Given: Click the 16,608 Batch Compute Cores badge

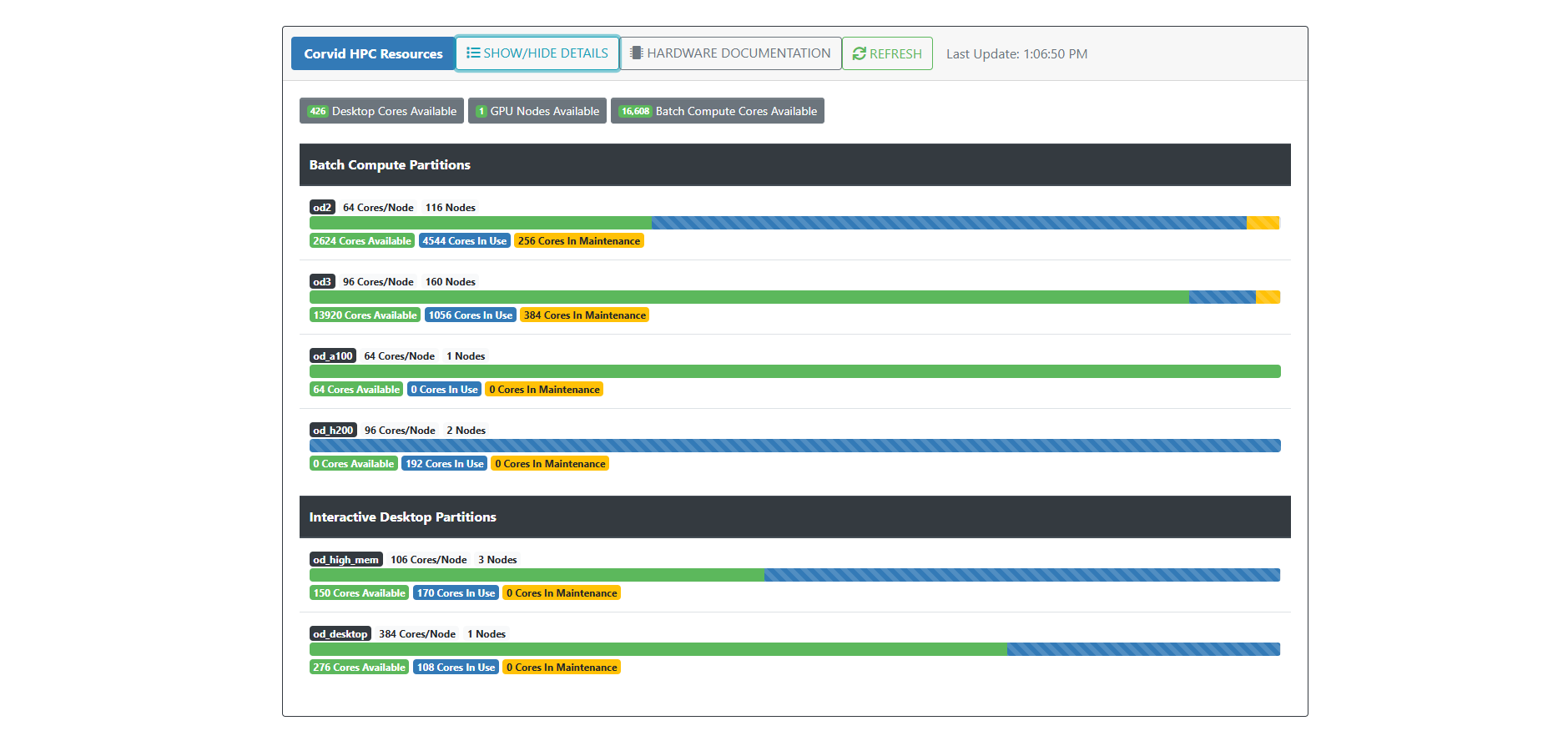Looking at the screenshot, I should (717, 111).
